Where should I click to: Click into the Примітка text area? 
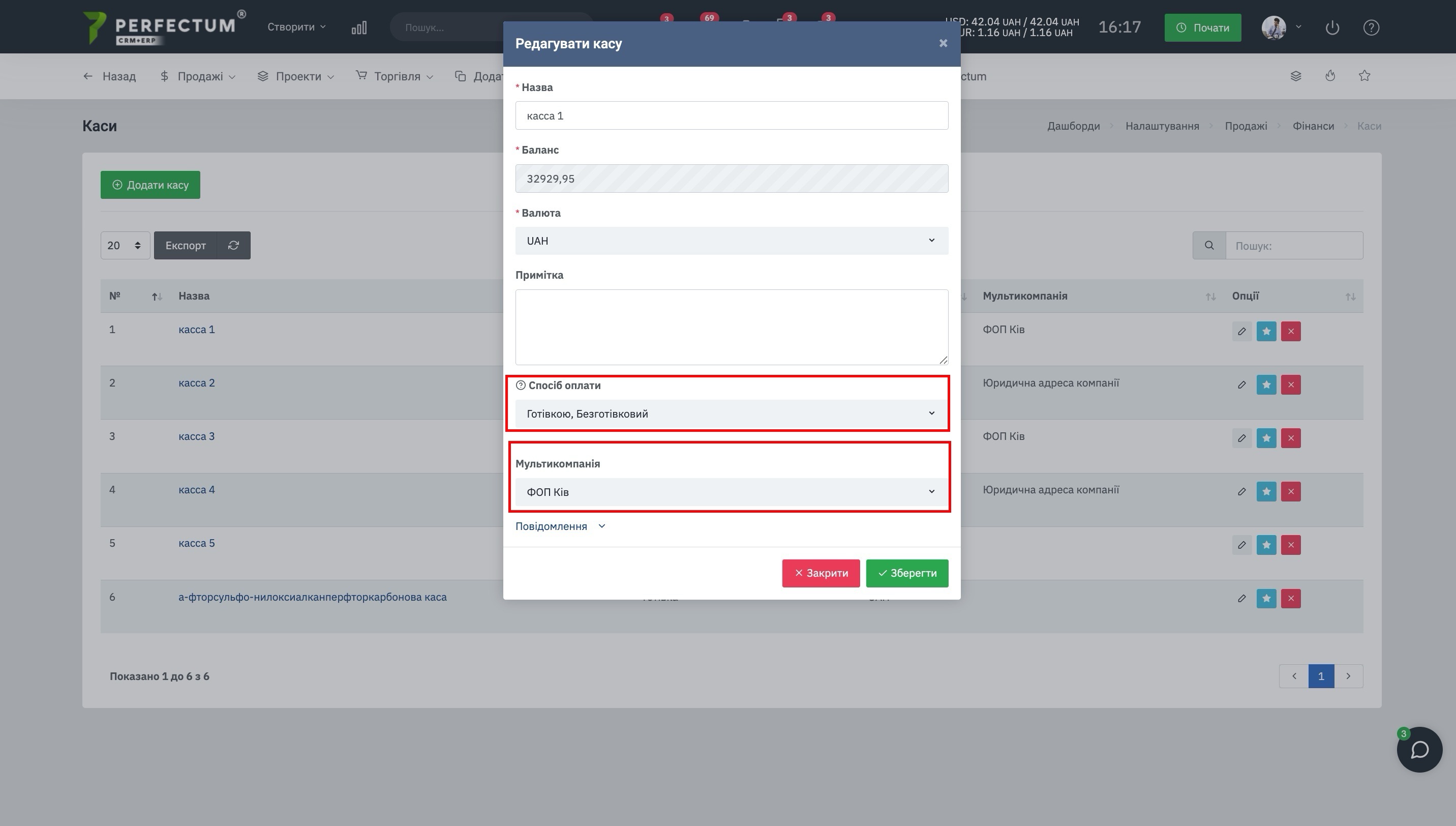[x=732, y=328]
